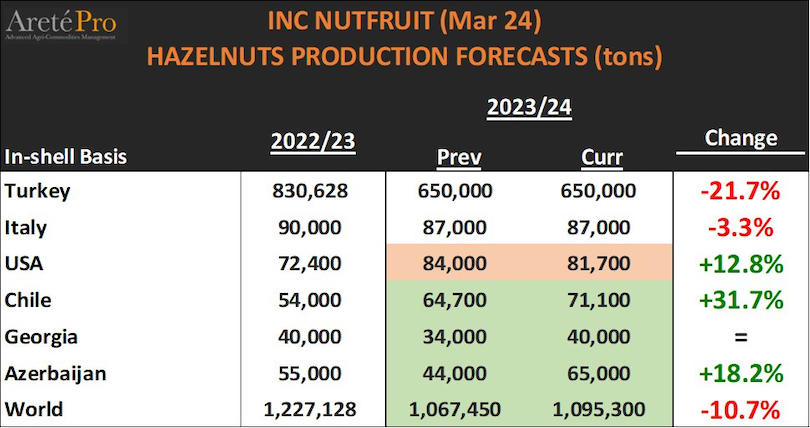Click the Curr column header
Viewport: 810px width, 428px height.
[x=600, y=157]
